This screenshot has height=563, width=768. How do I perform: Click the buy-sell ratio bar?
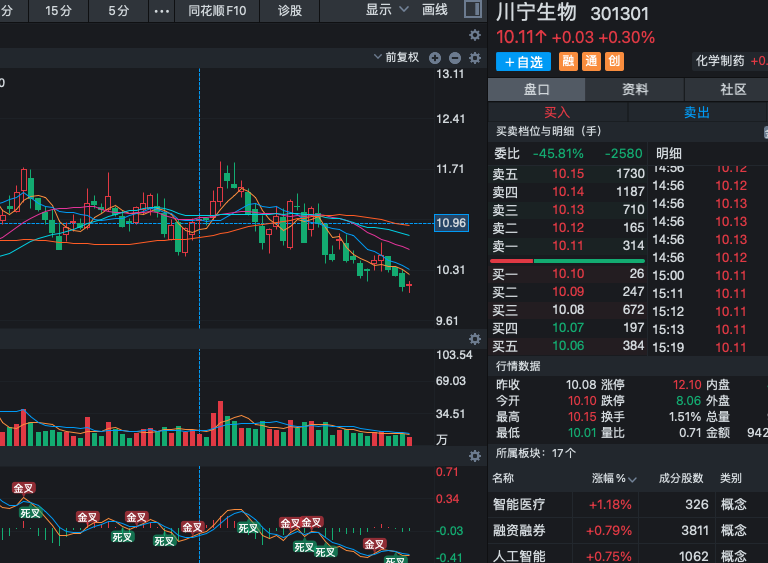pos(567,261)
